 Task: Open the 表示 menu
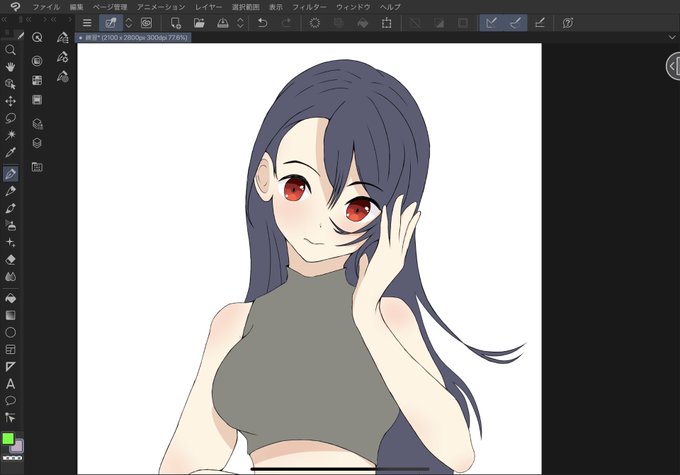pyautogui.click(x=276, y=7)
